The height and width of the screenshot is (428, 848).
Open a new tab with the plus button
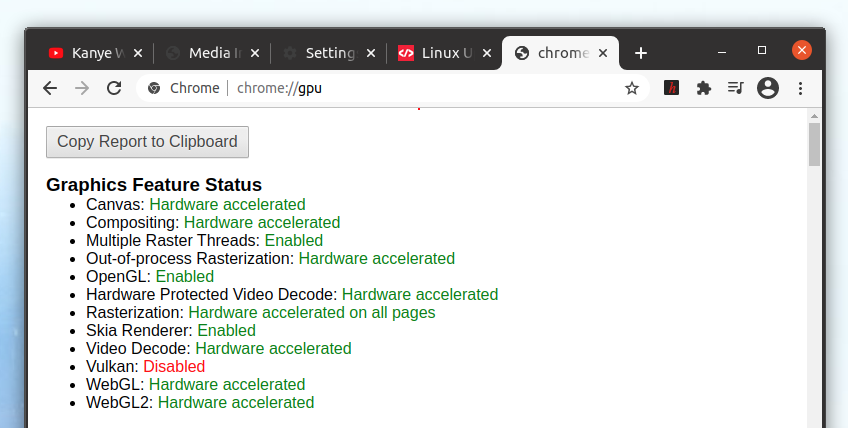[x=641, y=53]
